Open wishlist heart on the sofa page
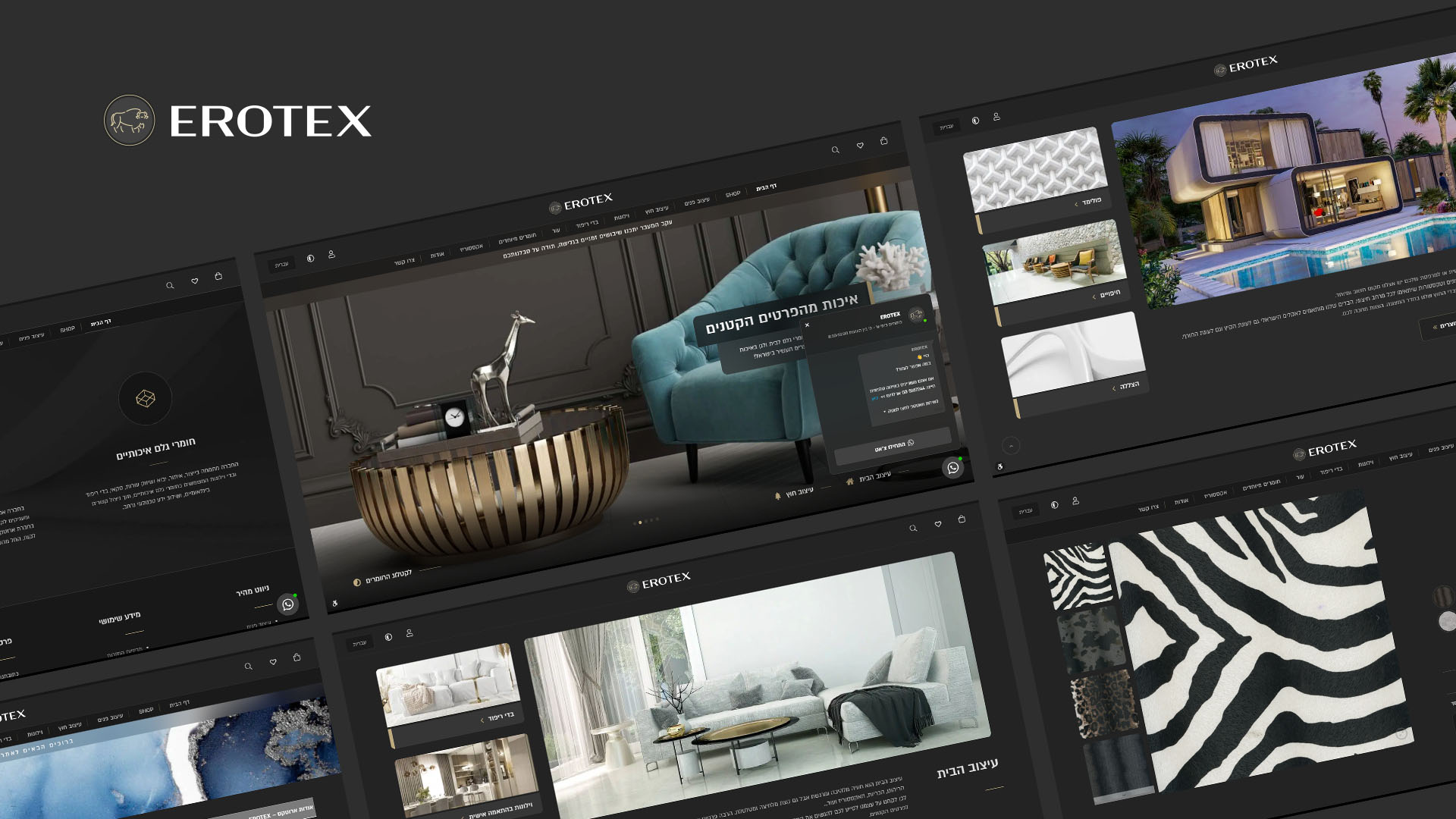 938,524
